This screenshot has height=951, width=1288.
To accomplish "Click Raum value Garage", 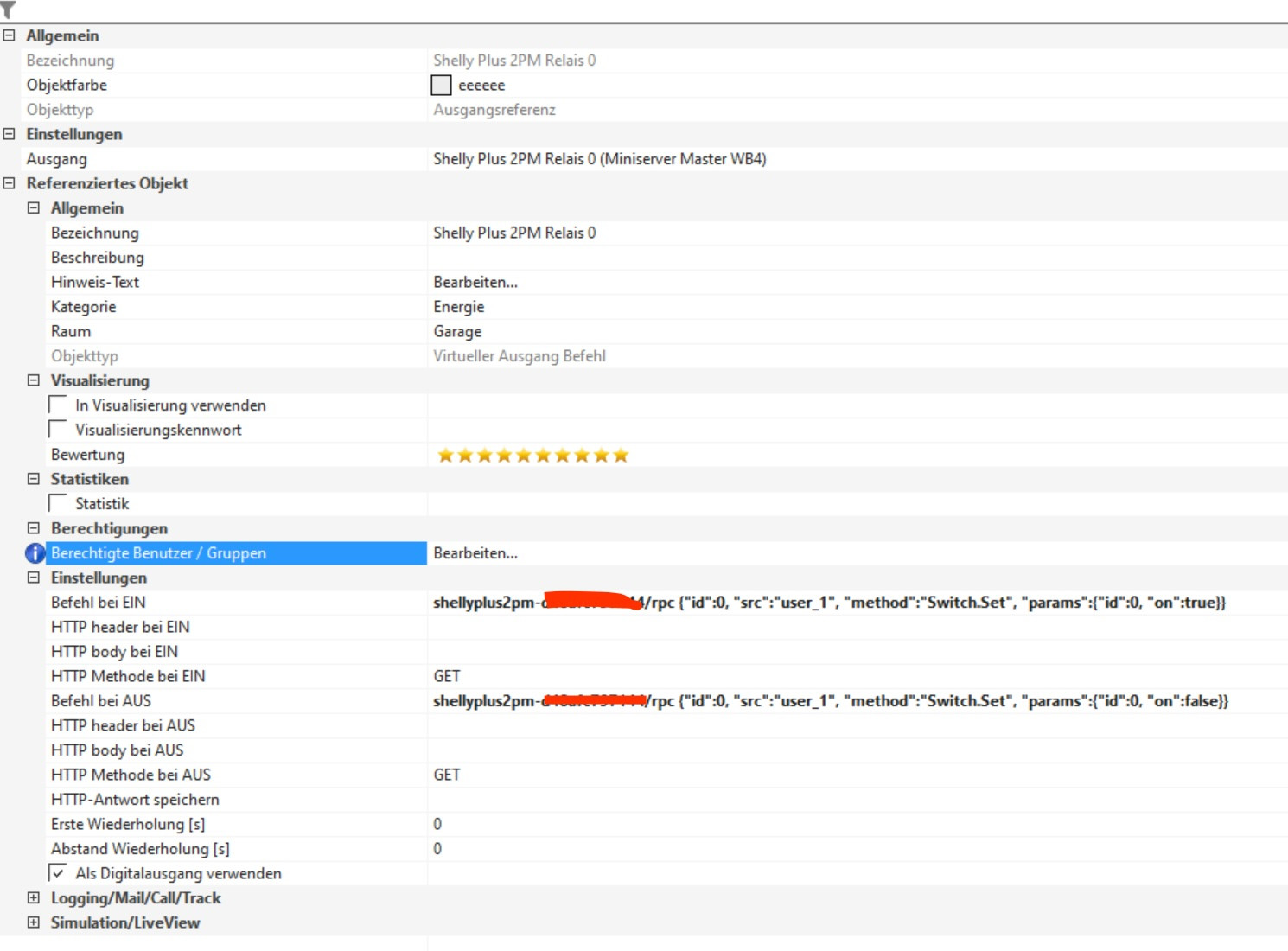I will coord(457,331).
